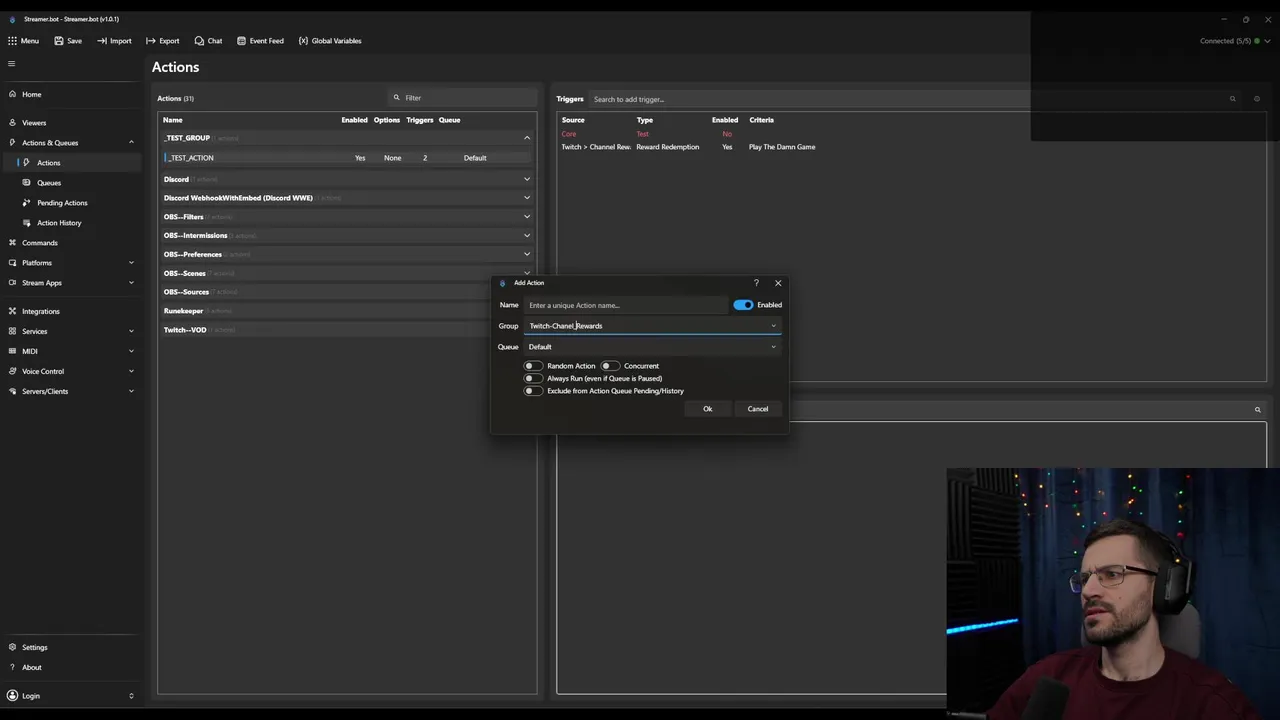
Task: Toggle Exclude from Action Queue Pending/History
Action: (x=533, y=391)
